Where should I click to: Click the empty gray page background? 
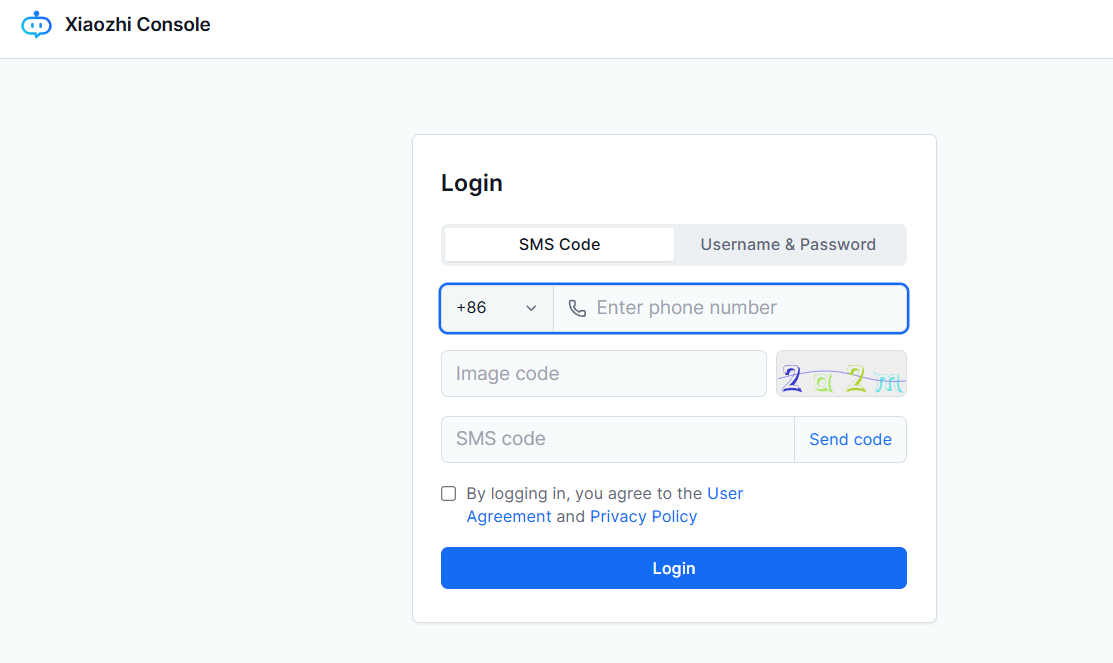coord(206,355)
